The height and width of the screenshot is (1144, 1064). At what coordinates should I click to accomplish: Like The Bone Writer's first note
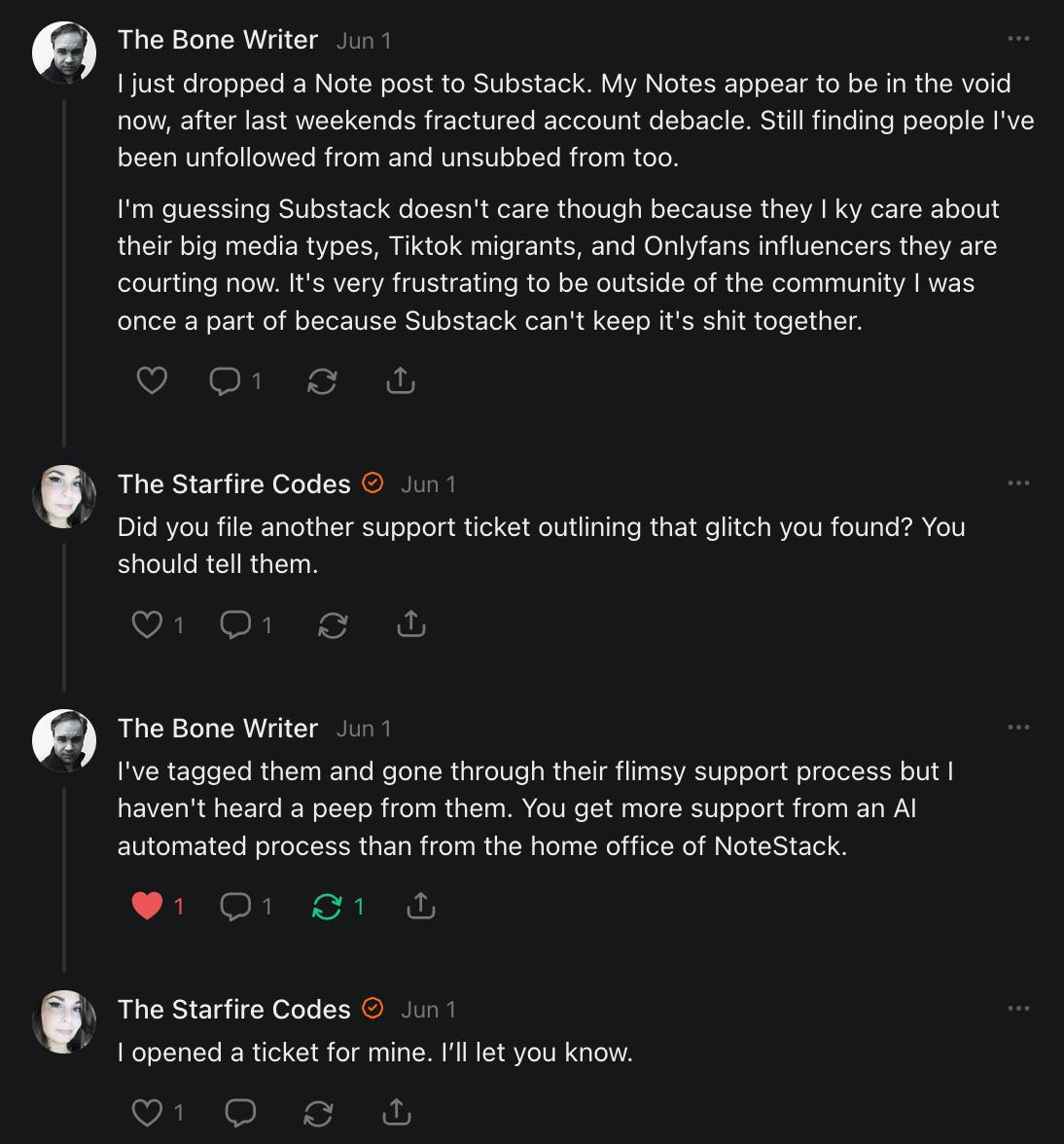coord(152,380)
